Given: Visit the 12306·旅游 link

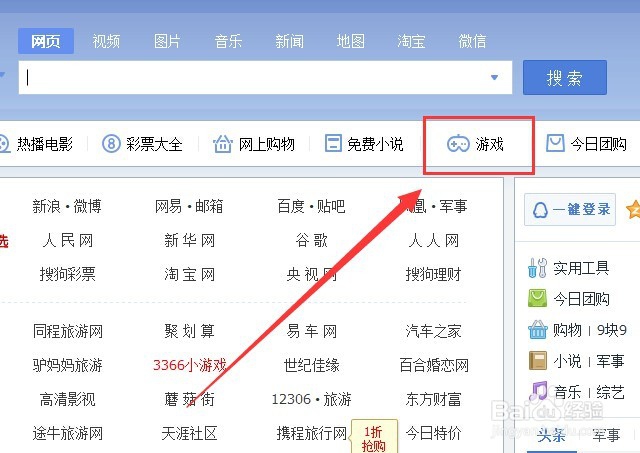Looking at the screenshot, I should 311,399.
